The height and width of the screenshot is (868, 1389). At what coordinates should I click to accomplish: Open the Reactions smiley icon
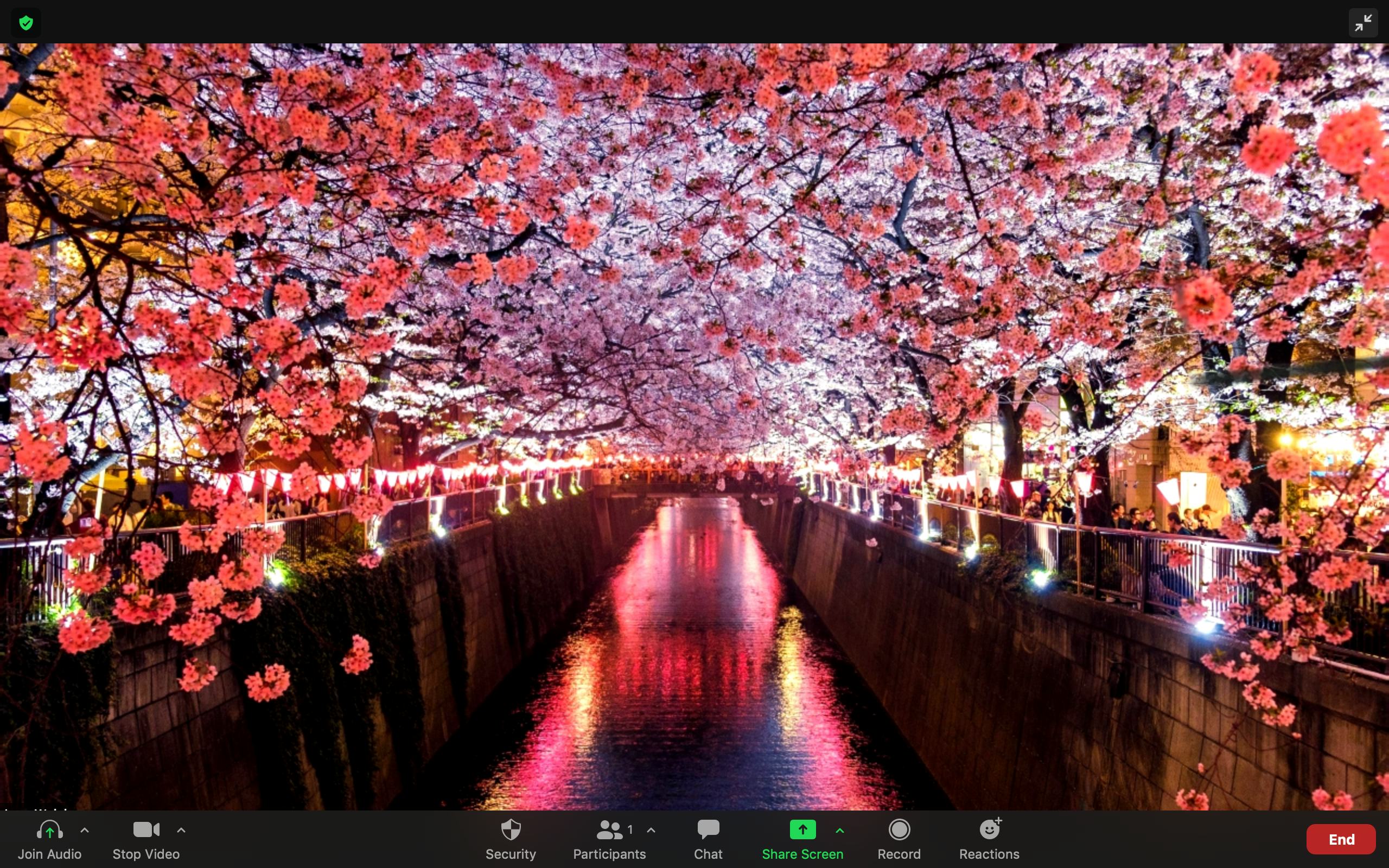pos(990,829)
